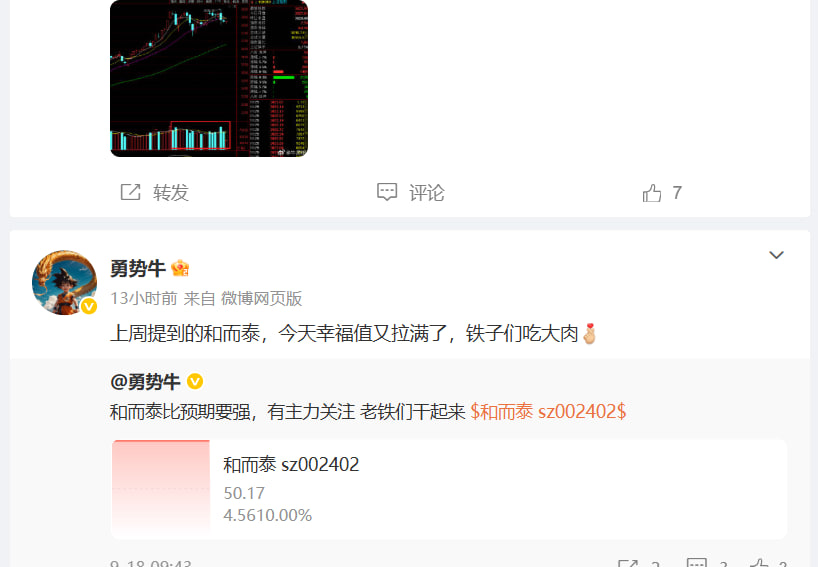
Task: Open the @勇势牛 reposted author link
Action: click(x=145, y=382)
